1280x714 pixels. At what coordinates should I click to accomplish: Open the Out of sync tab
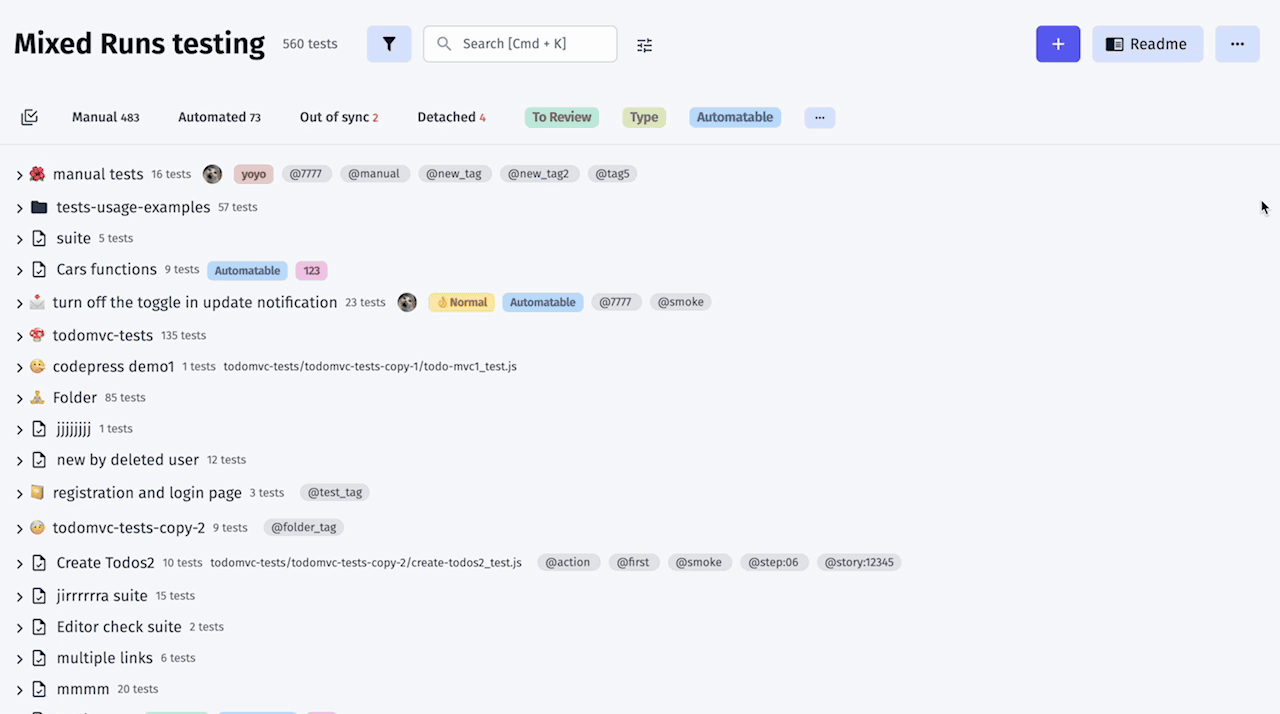[x=339, y=117]
